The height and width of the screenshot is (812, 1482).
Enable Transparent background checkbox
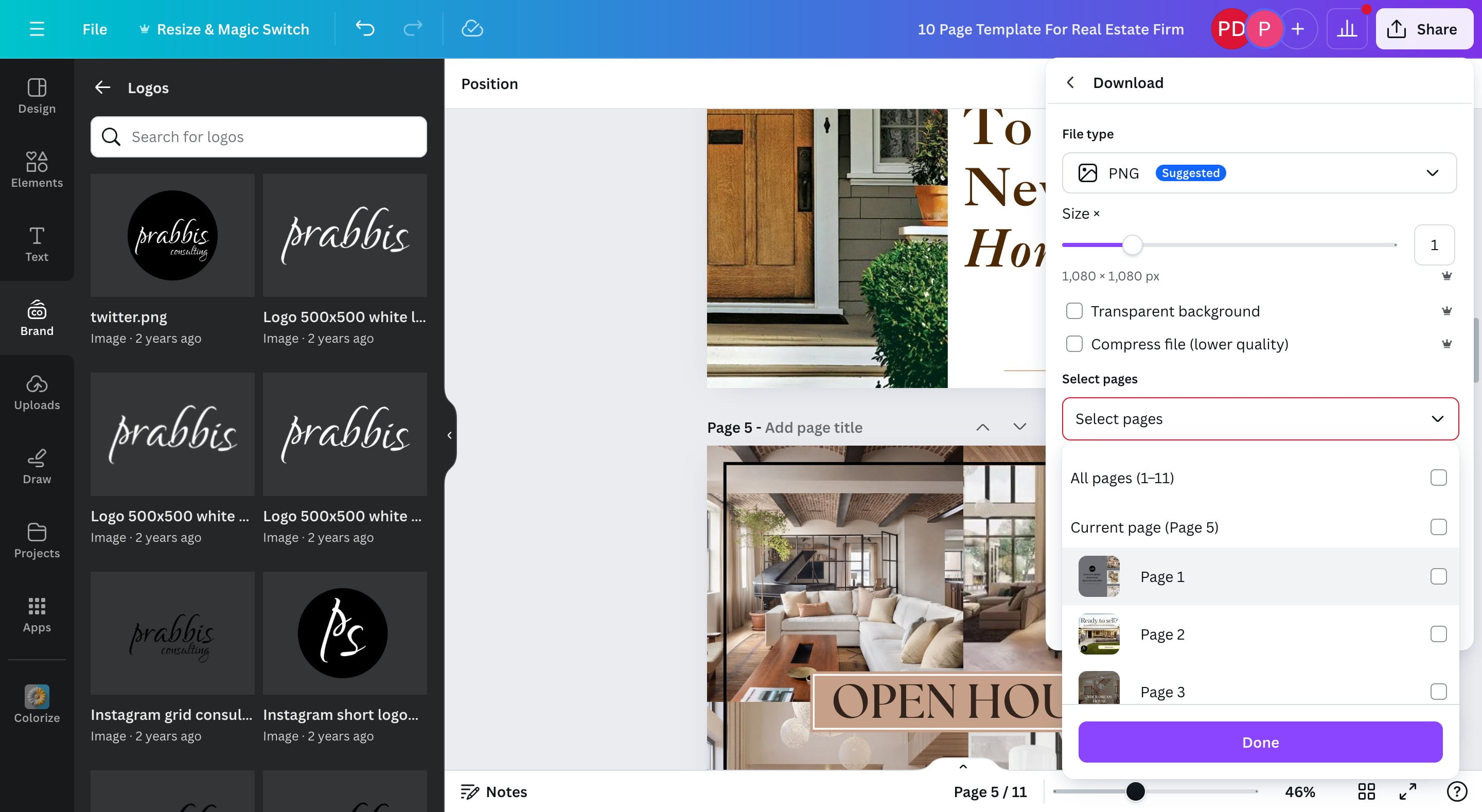1074,311
